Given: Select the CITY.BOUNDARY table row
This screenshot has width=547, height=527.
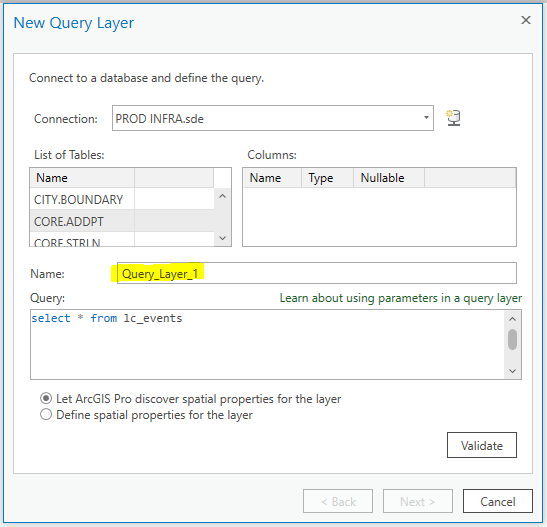Looking at the screenshot, I should click(x=122, y=199).
